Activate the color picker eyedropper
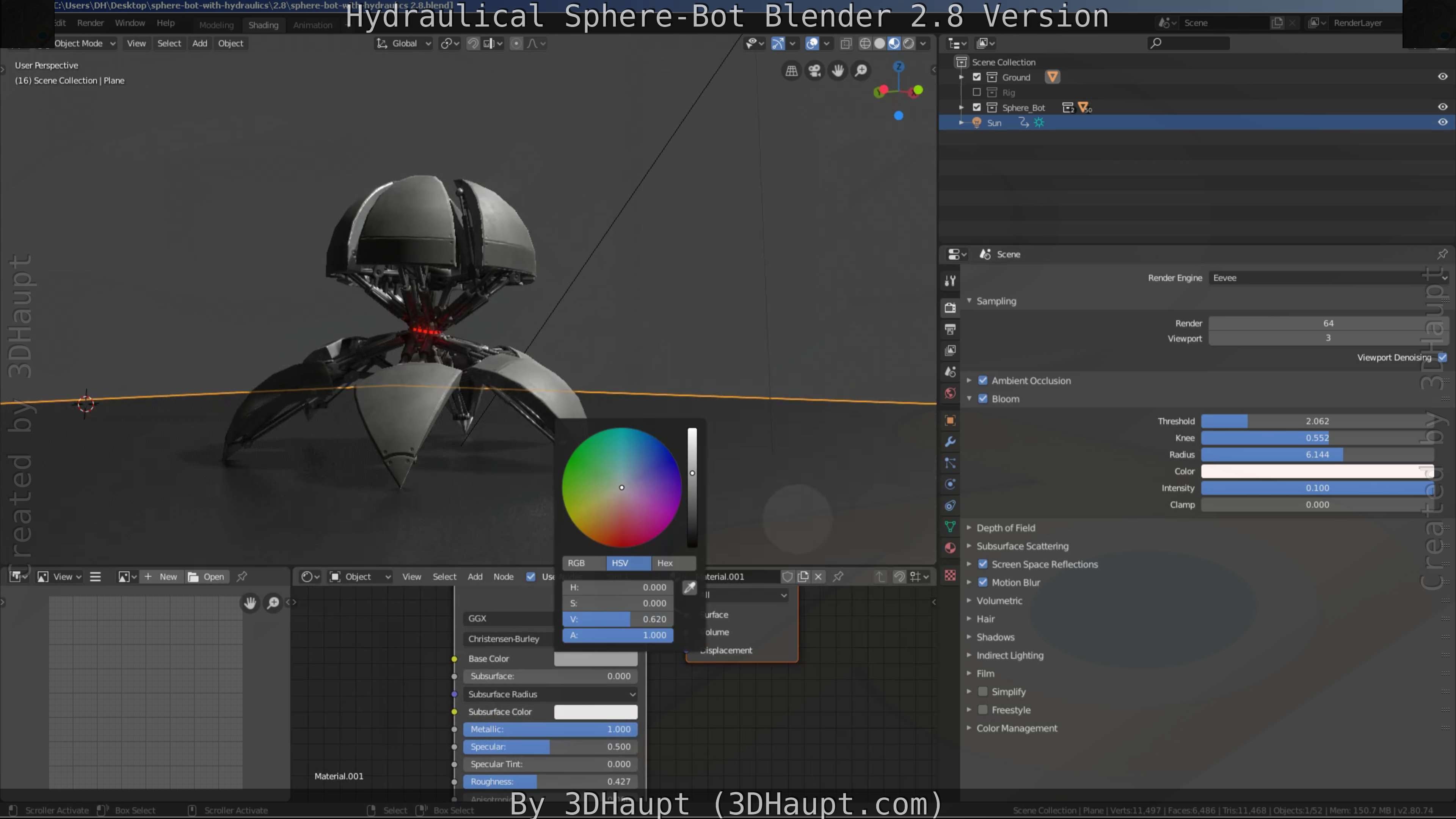Image resolution: width=1456 pixels, height=819 pixels. [690, 587]
